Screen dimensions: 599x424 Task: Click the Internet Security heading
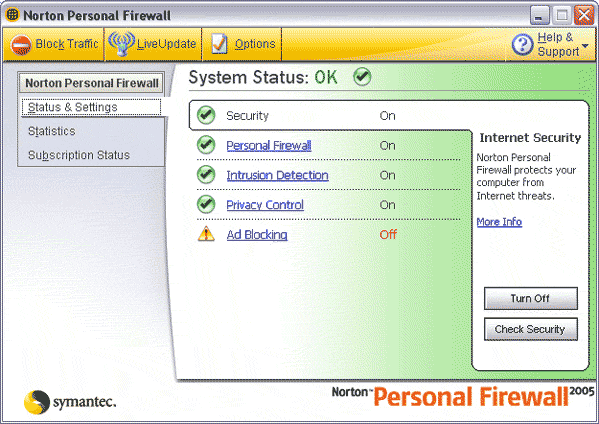(x=530, y=138)
